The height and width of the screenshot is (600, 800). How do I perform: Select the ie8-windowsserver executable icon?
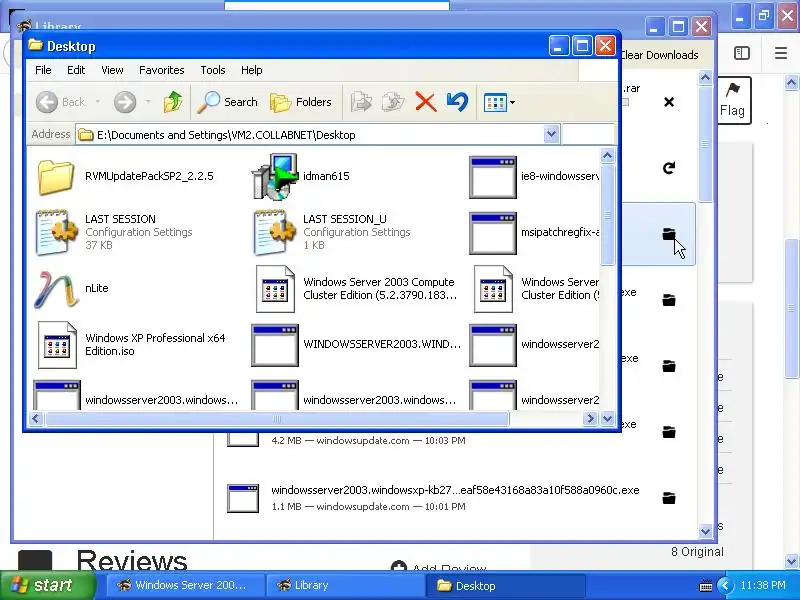click(x=493, y=177)
